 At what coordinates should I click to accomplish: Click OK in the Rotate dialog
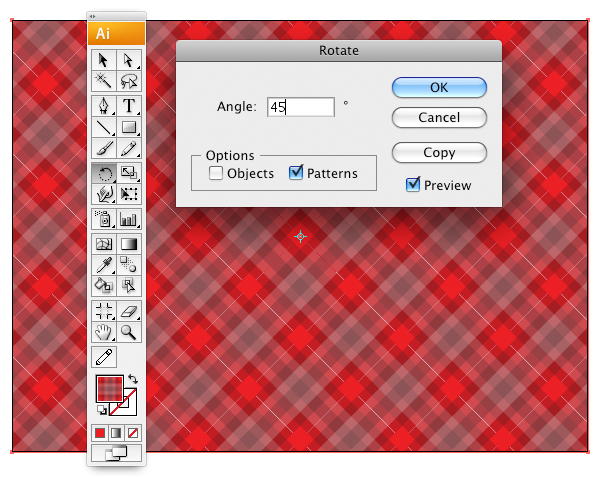(439, 87)
